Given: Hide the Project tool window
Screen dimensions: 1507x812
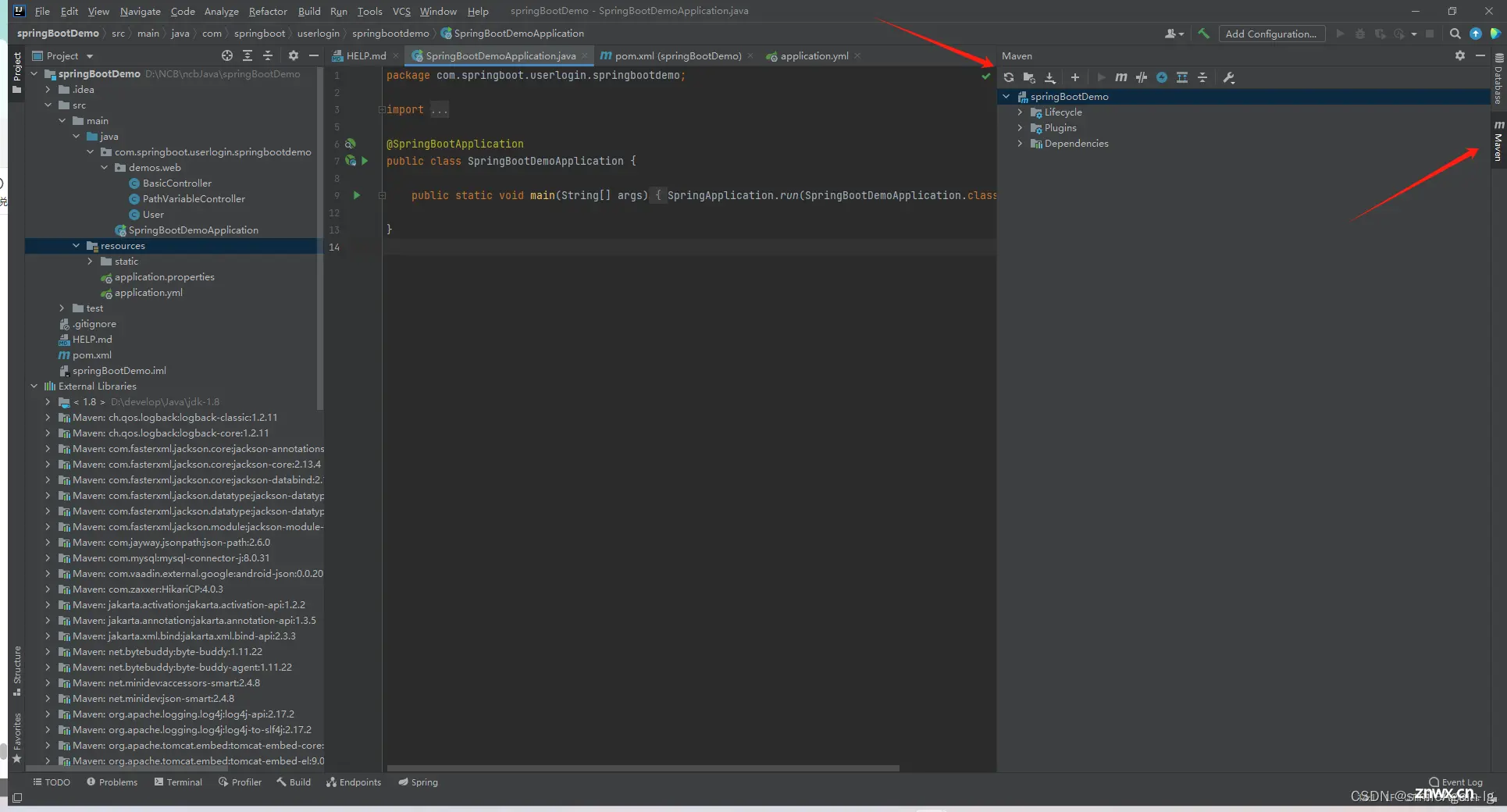Looking at the screenshot, I should 314,55.
